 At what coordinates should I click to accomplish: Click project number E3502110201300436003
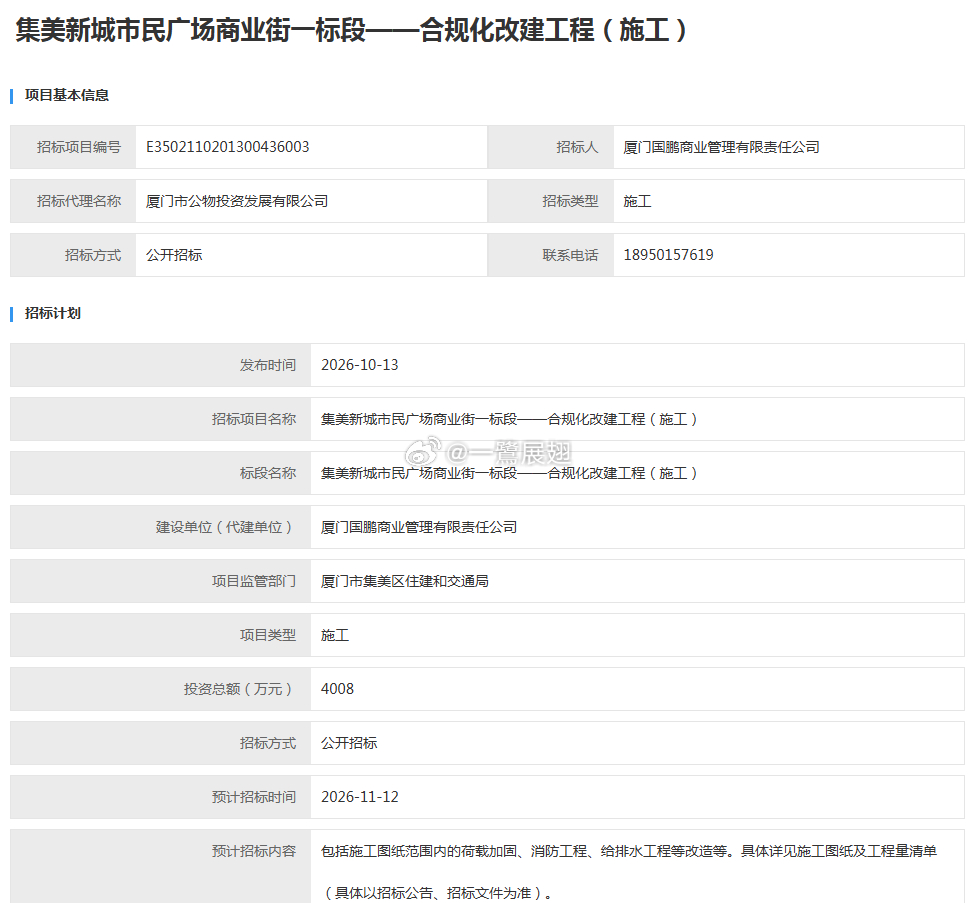(227, 147)
